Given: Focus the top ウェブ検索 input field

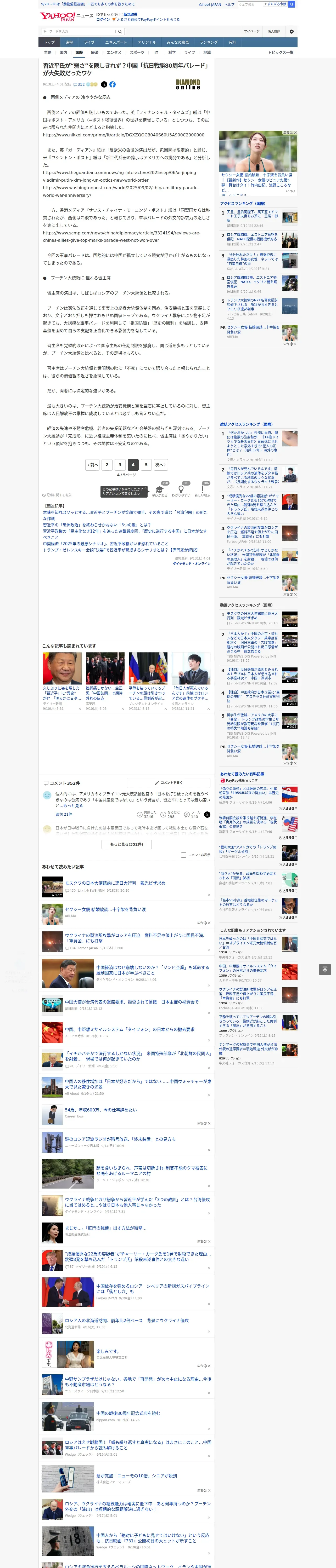Looking at the screenshot, I should (250, 4).
